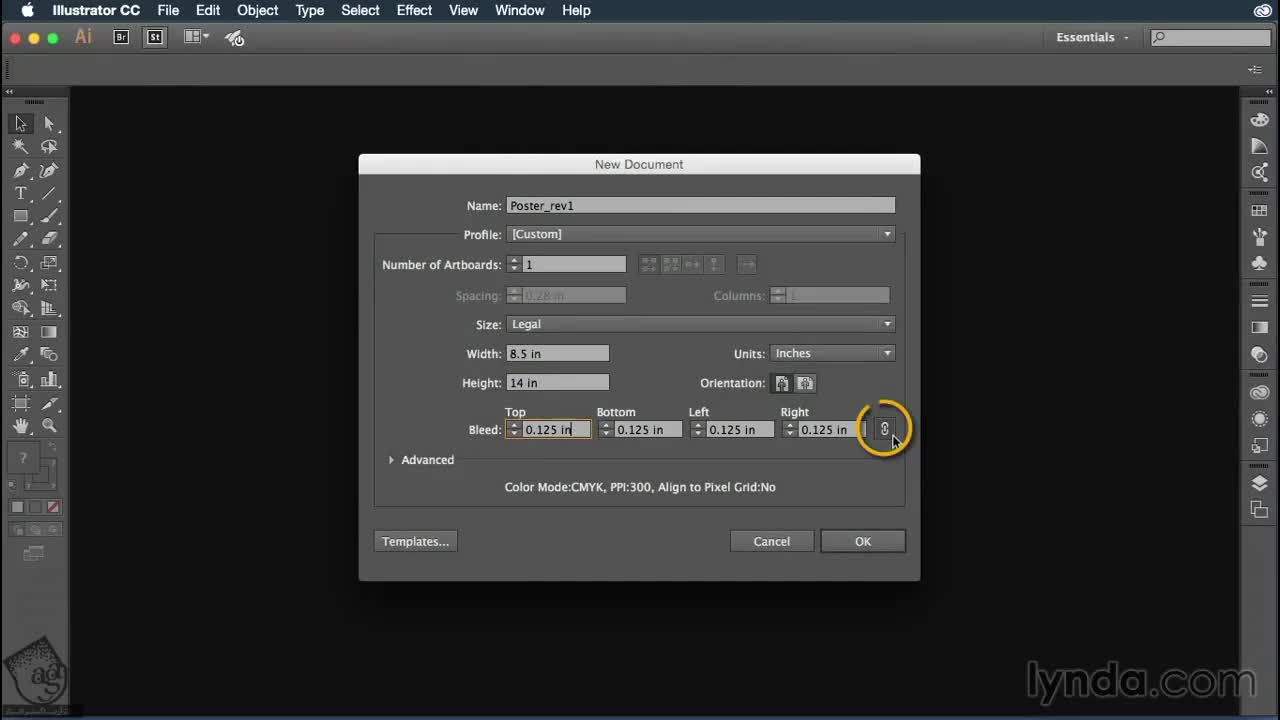The image size is (1280, 720).
Task: Select the None color swatch in toolbar
Action: tap(54, 507)
